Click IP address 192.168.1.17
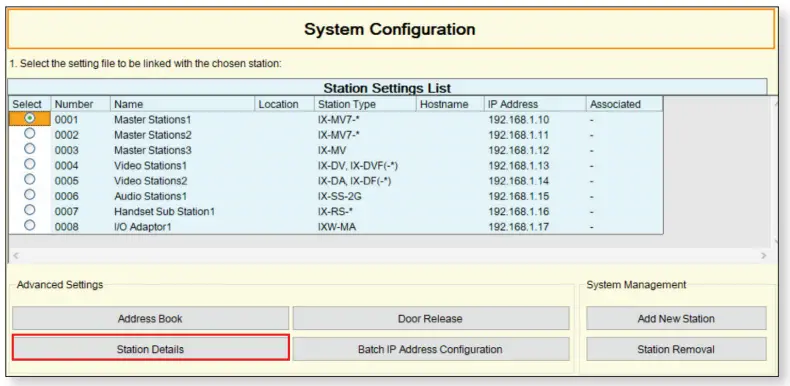Viewport: 790px width, 386px height. (518, 227)
